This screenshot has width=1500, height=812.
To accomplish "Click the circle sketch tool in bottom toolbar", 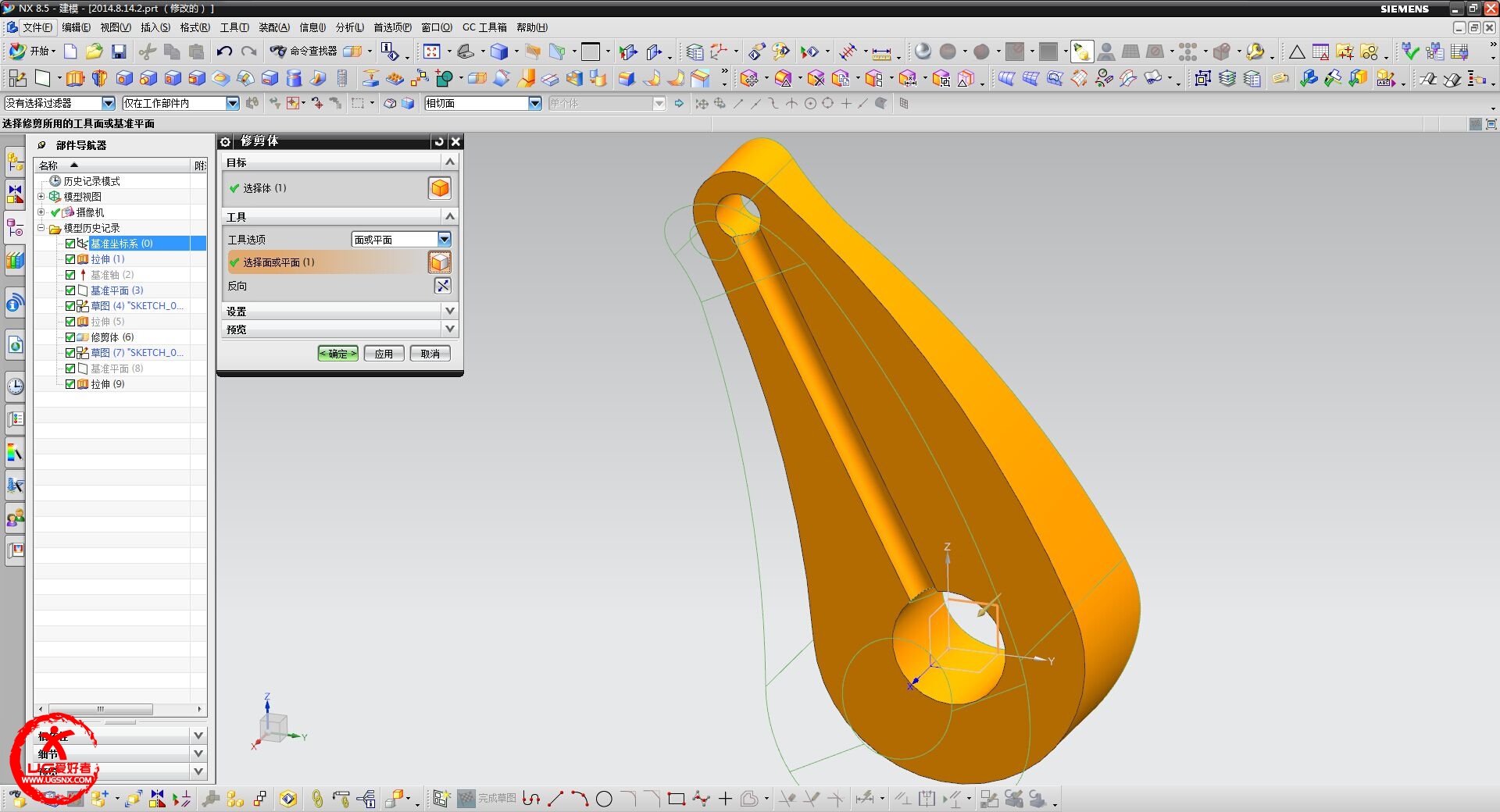I will pos(604,799).
